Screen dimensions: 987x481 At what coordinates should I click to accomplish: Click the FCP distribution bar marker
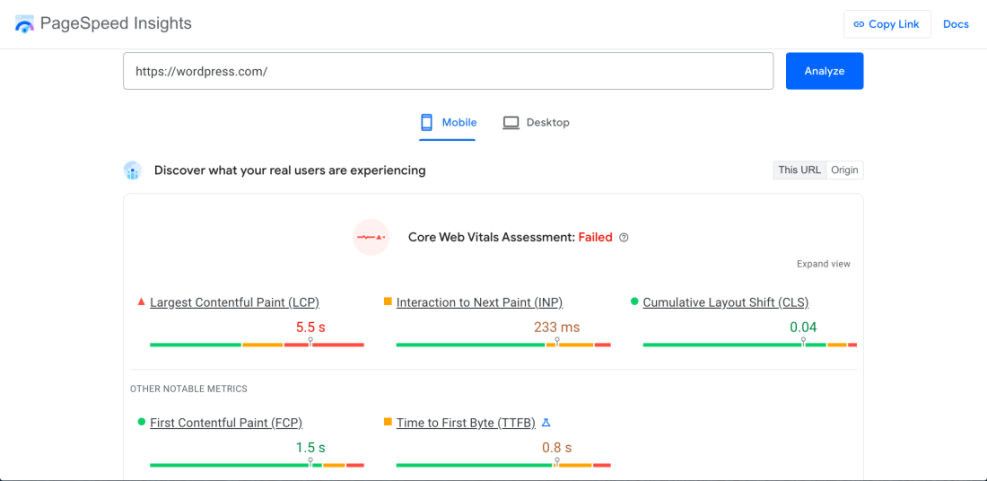tap(310, 462)
